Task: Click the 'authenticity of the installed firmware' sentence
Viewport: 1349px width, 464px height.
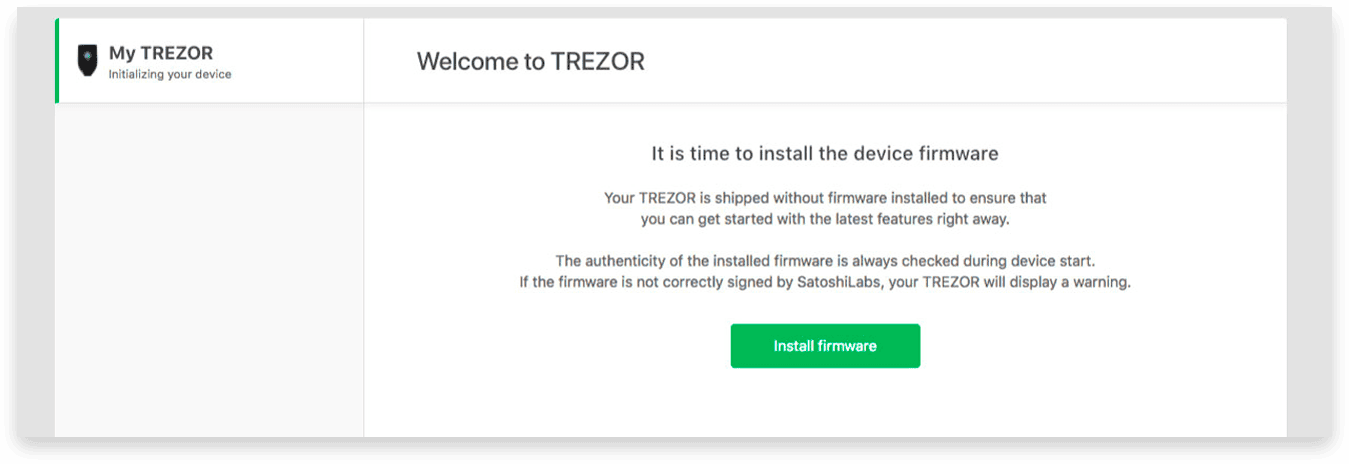Action: tap(825, 261)
